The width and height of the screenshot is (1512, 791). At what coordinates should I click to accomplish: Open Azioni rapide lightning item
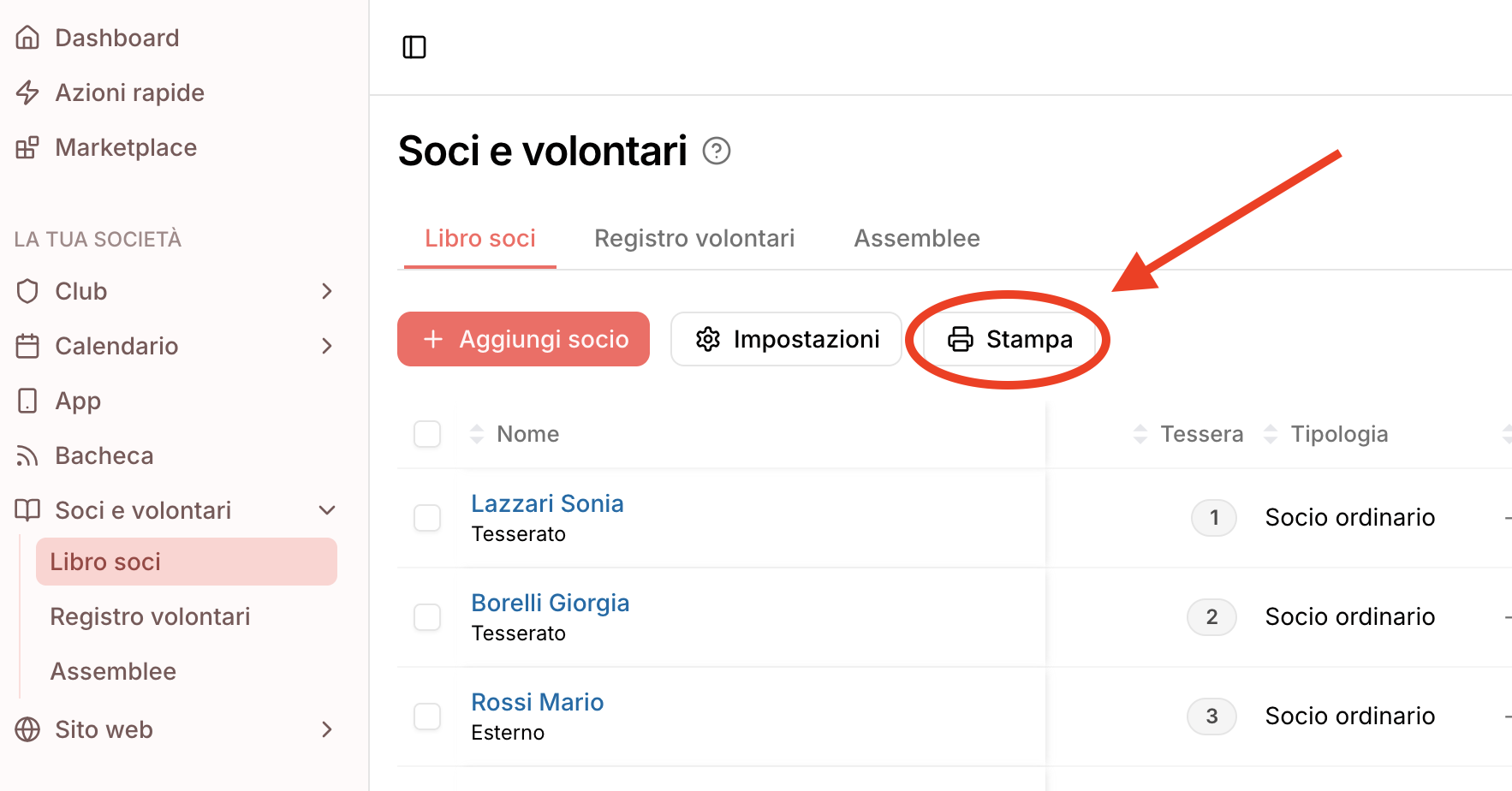[x=129, y=92]
